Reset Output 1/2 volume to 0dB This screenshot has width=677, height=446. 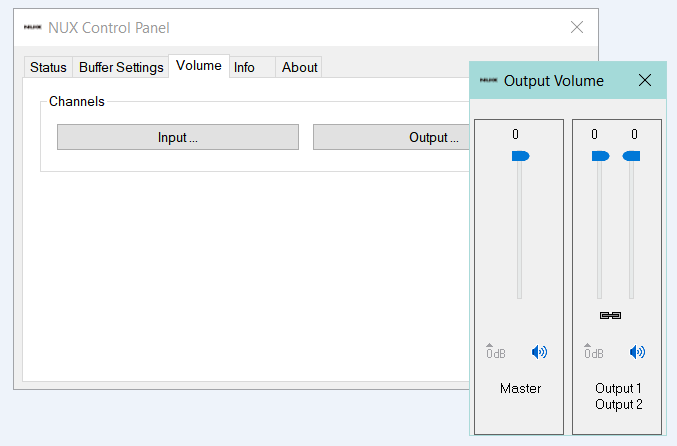593,351
